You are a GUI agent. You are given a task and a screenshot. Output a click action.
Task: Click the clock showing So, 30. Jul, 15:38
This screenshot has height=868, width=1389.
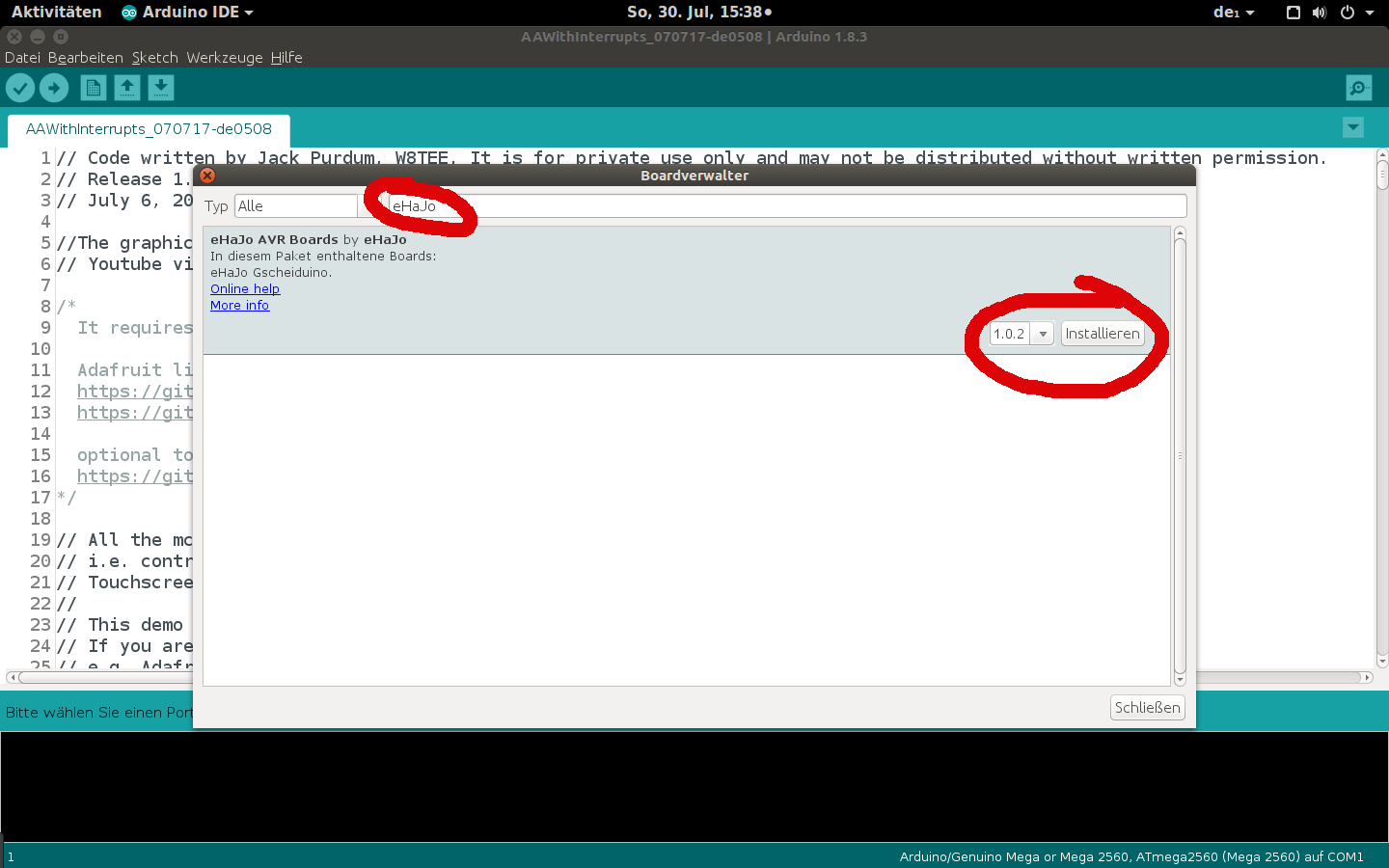699,12
